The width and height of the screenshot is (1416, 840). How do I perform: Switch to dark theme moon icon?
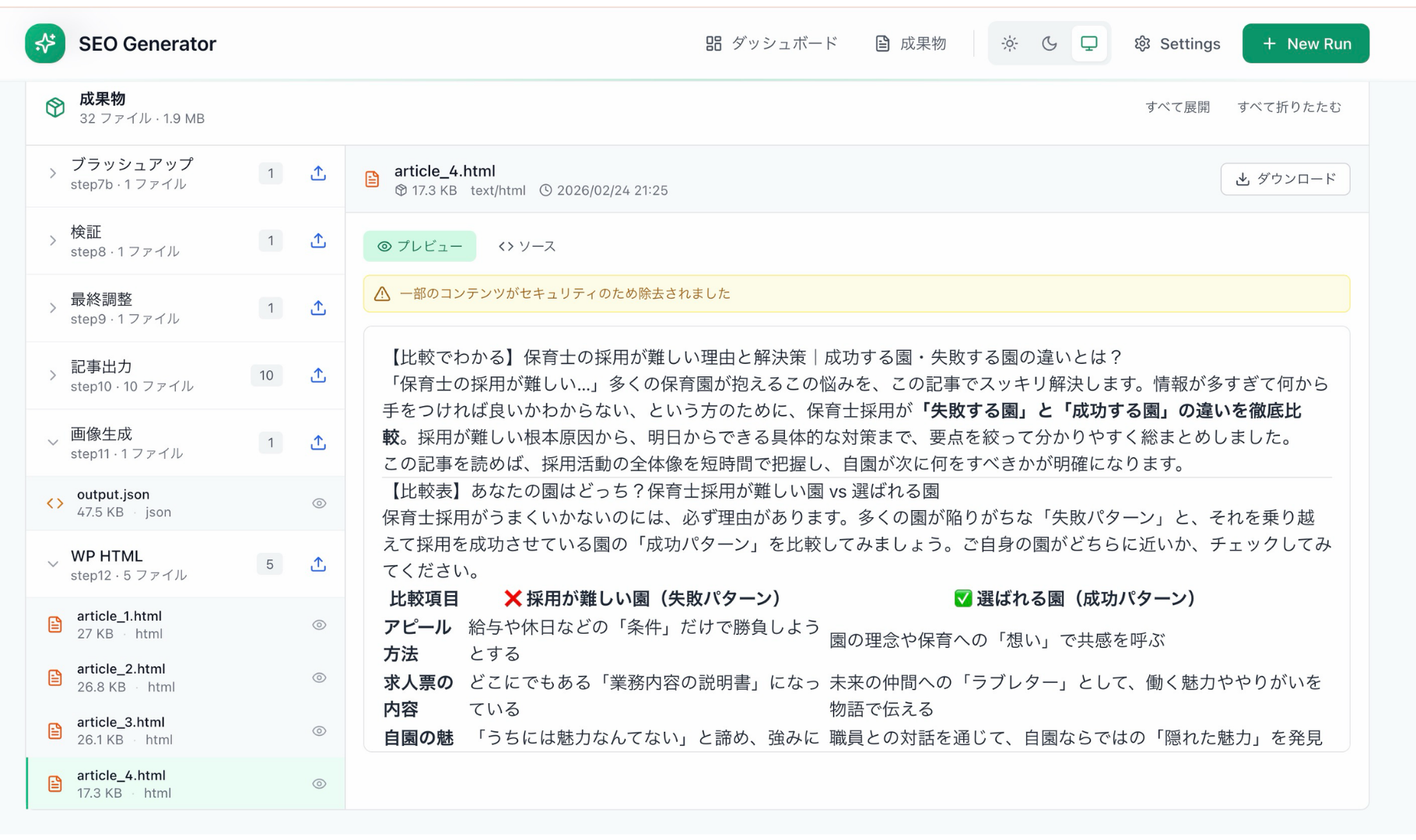1049,44
